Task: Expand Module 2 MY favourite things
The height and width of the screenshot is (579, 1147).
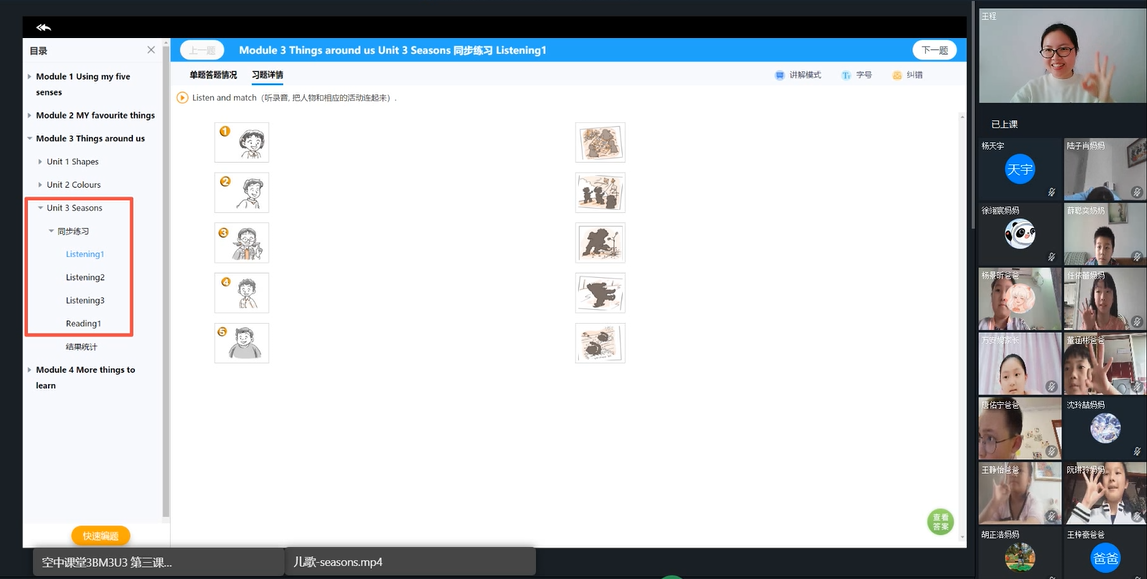Action: point(28,116)
